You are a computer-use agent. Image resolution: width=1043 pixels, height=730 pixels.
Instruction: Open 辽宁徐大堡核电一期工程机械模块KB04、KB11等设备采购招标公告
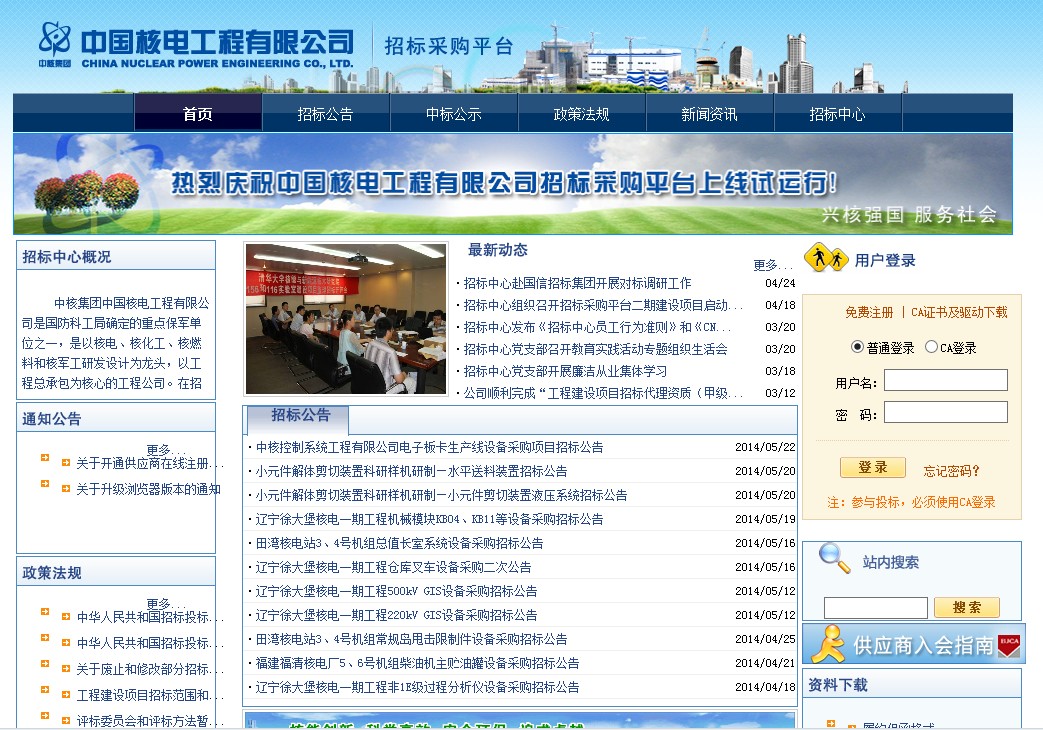coord(430,519)
